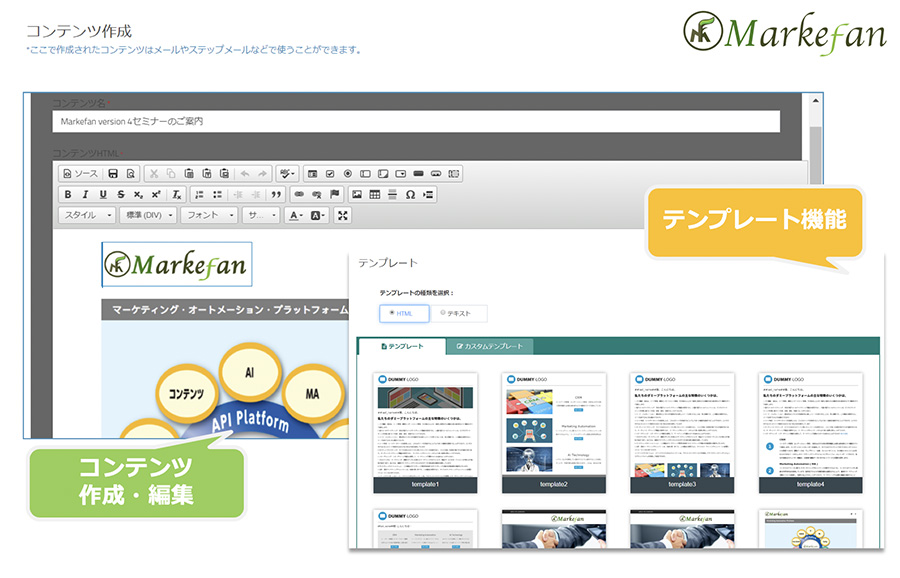Insert a bulleted list
Image resolution: width=900 pixels, height=578 pixels.
217,195
